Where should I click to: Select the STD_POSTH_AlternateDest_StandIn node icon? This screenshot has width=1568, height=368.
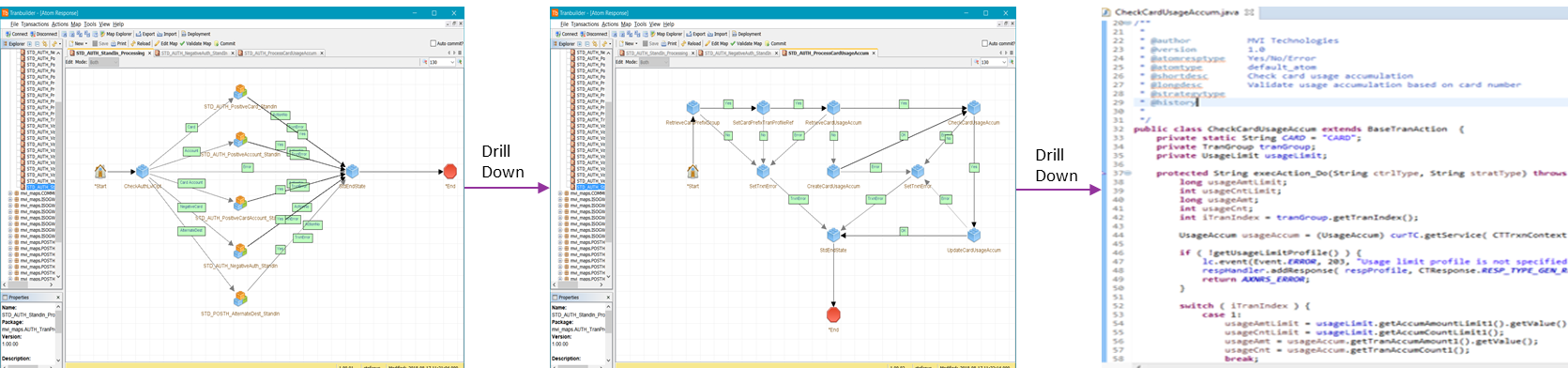click(x=240, y=299)
